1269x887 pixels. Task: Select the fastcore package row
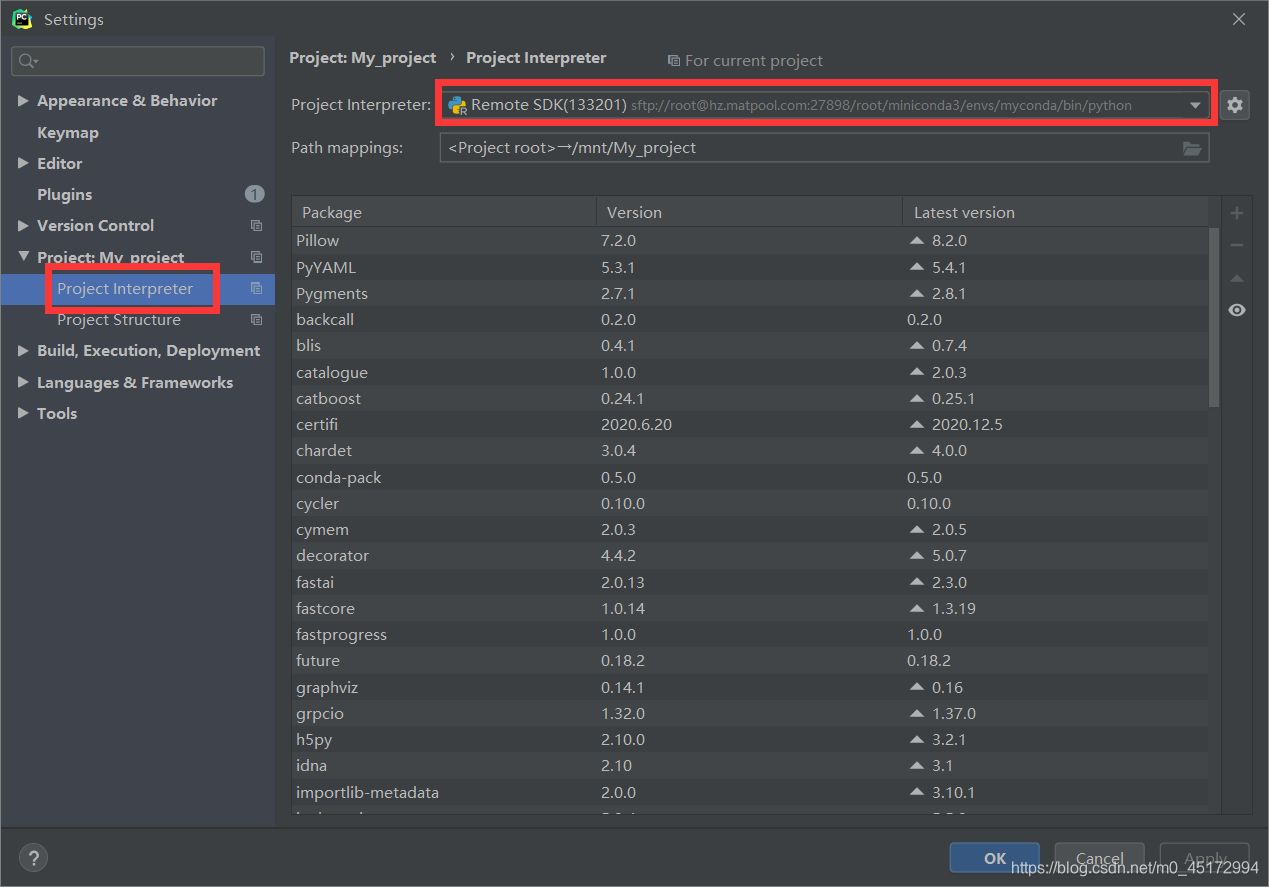coord(749,609)
